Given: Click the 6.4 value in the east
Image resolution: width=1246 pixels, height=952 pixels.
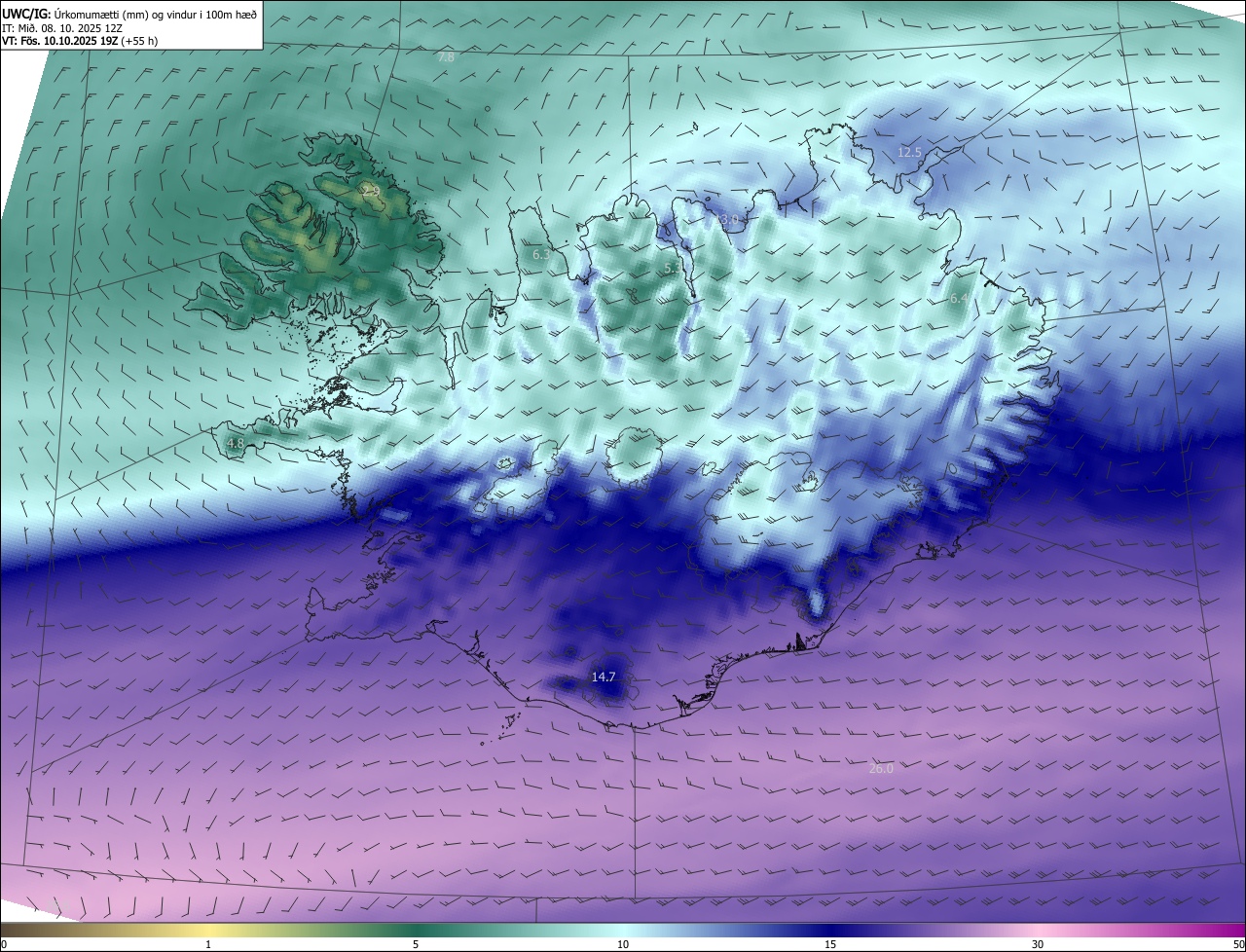Looking at the screenshot, I should pyautogui.click(x=959, y=300).
